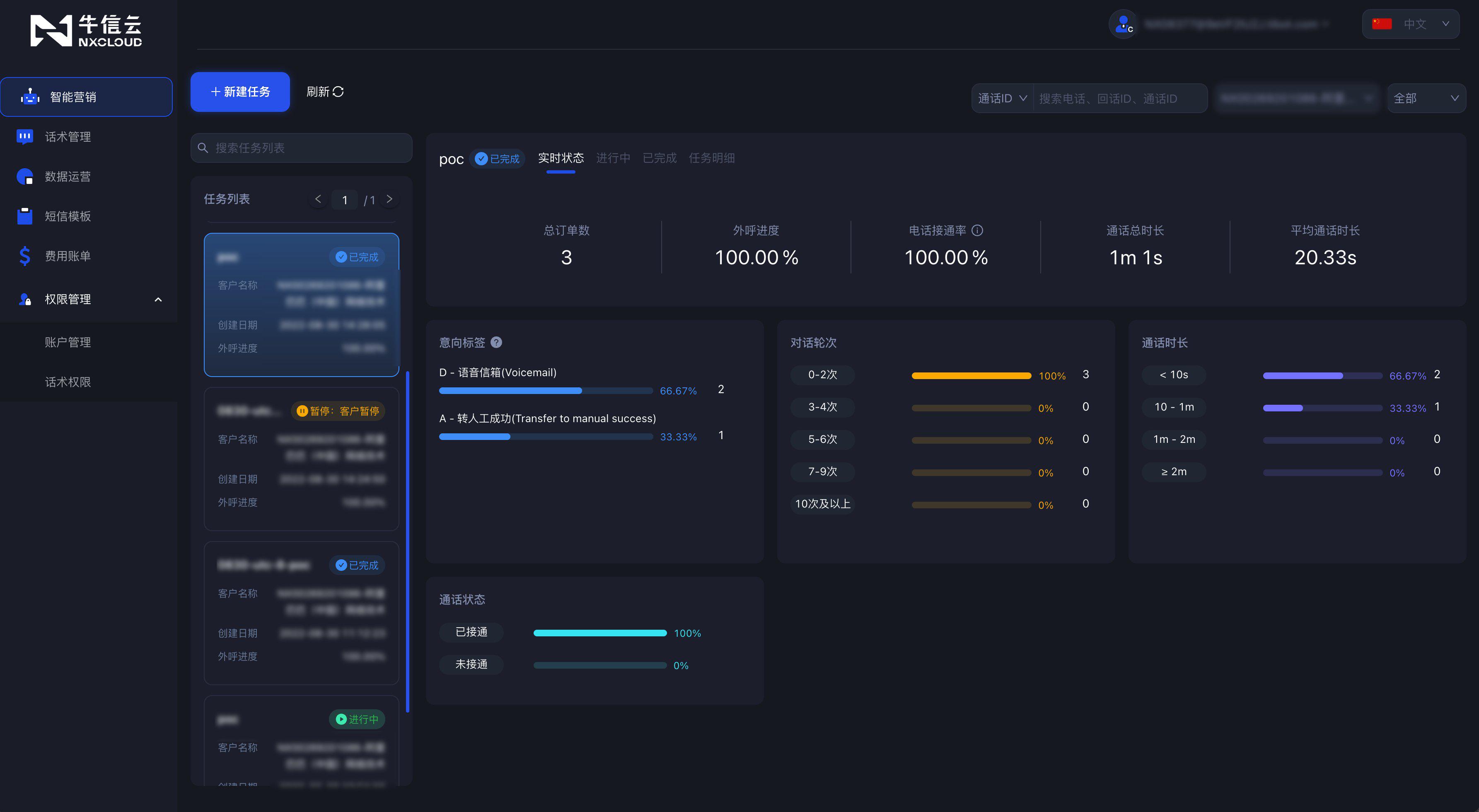Click the 1m - 2m duration pill
This screenshot has width=1479, height=812.
point(1174,439)
